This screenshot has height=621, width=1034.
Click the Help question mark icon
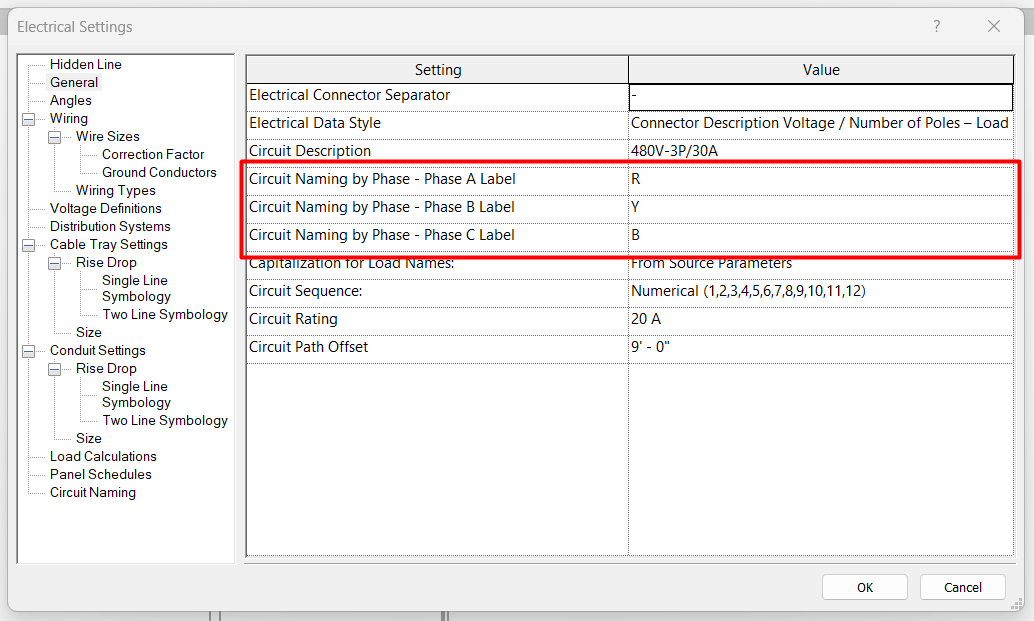click(937, 27)
